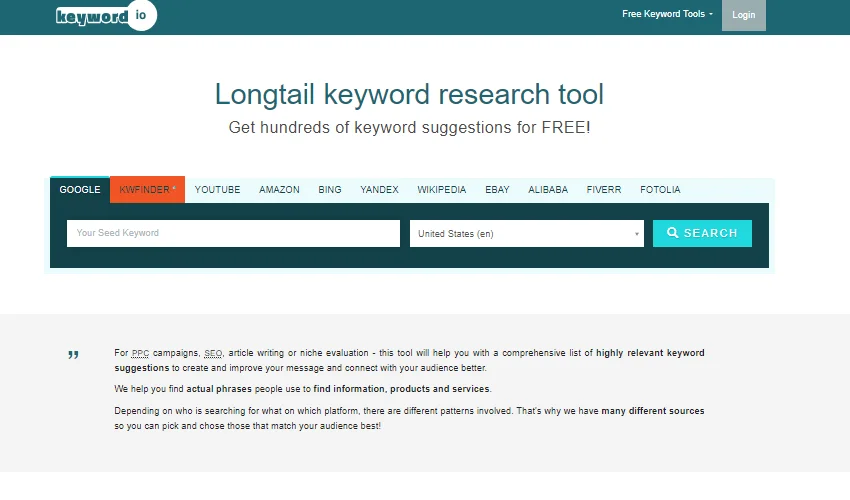
Task: Click the SEARCH button
Action: click(702, 233)
